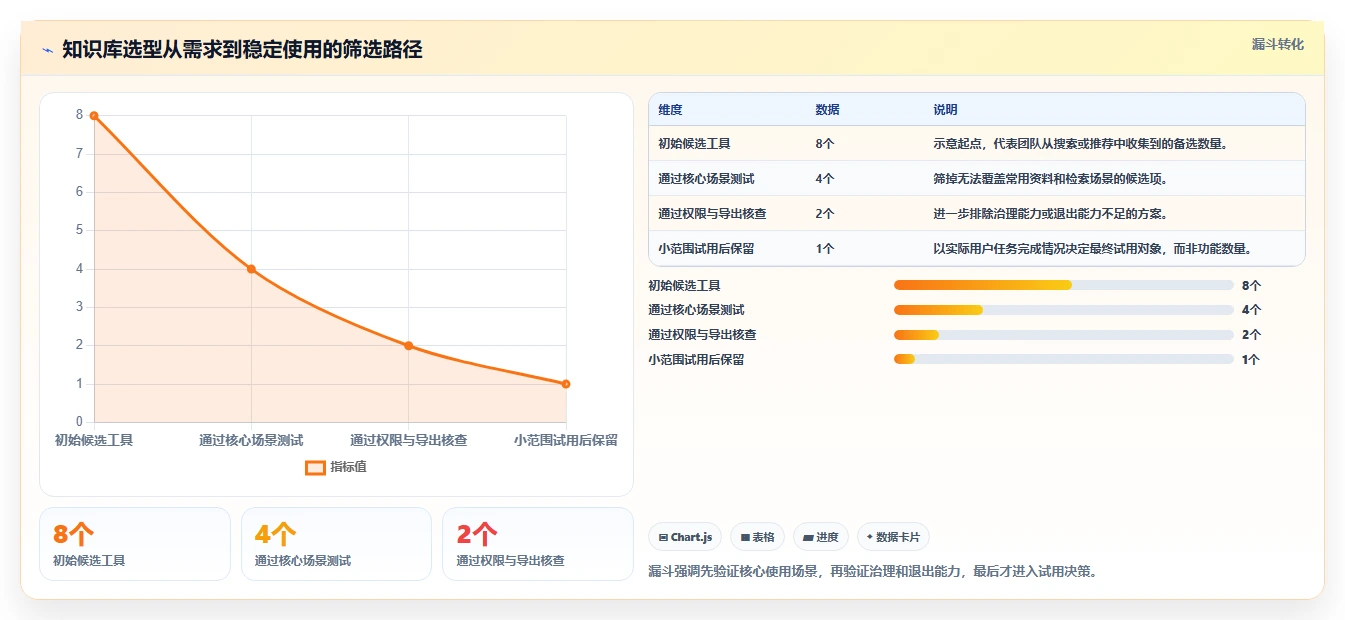This screenshot has height=620, width=1345.
Task: Click the 通过权限与导出核查 progress bar
Action: [x=1064, y=335]
